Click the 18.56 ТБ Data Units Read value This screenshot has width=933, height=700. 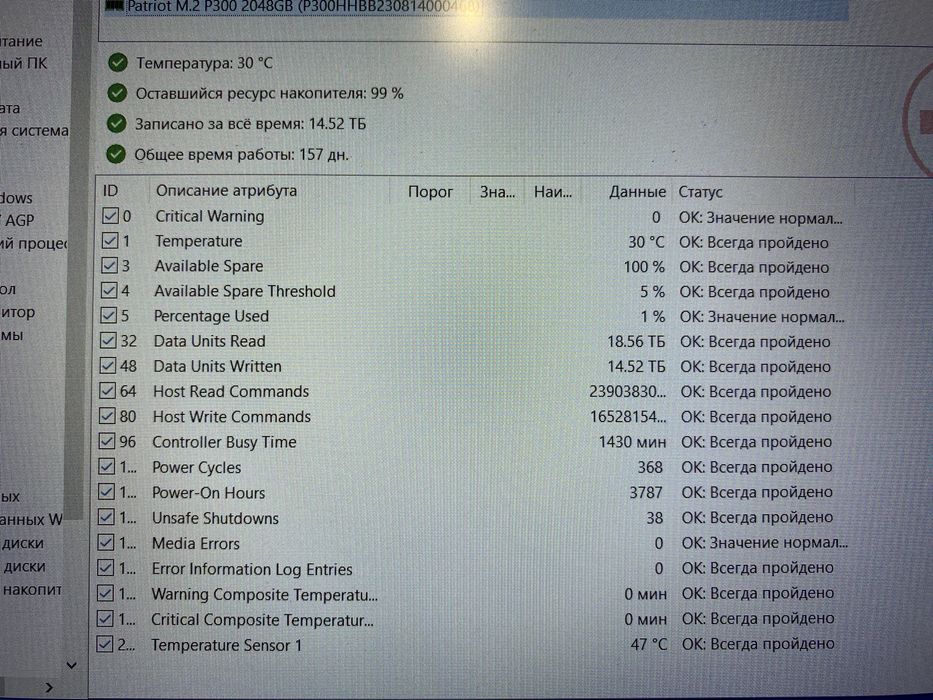click(x=635, y=342)
